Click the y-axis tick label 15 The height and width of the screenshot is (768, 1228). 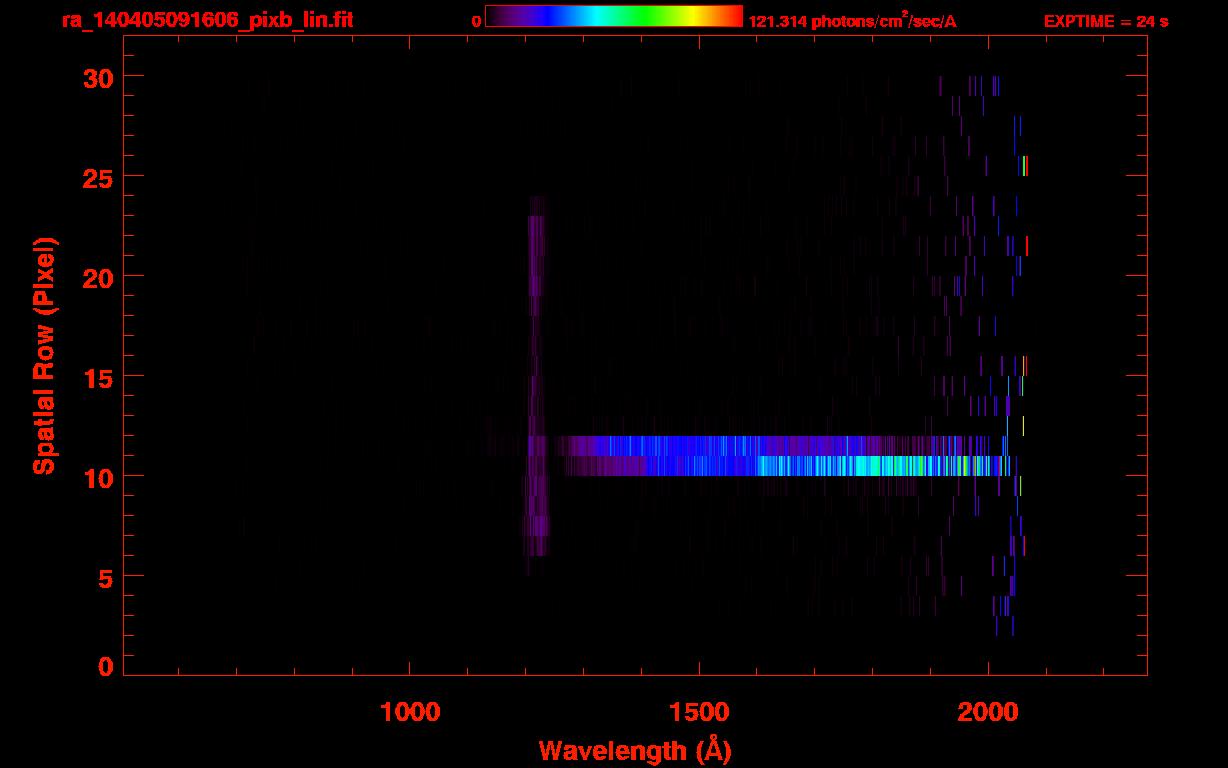[x=98, y=377]
